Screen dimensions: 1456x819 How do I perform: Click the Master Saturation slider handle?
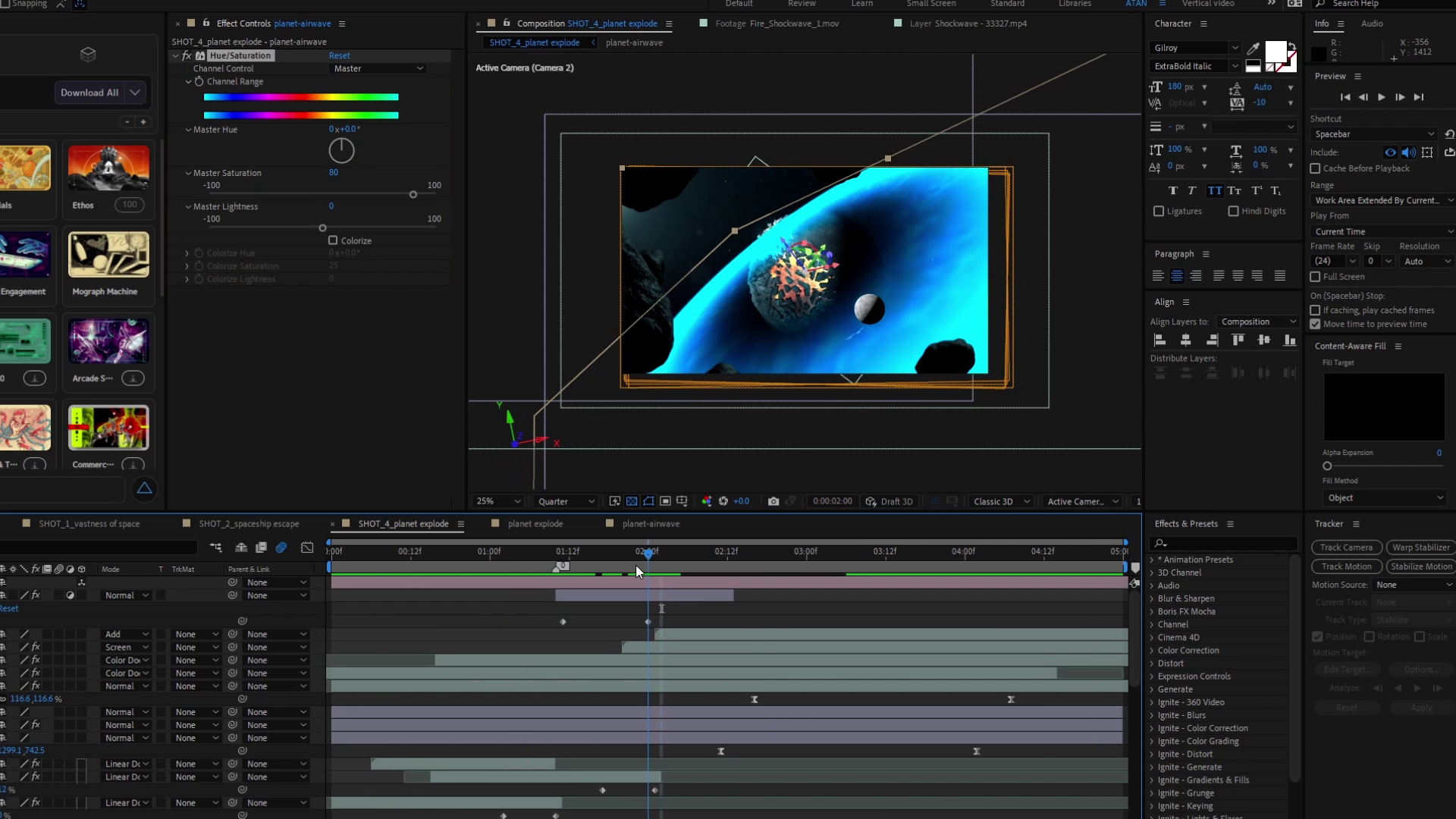[413, 195]
